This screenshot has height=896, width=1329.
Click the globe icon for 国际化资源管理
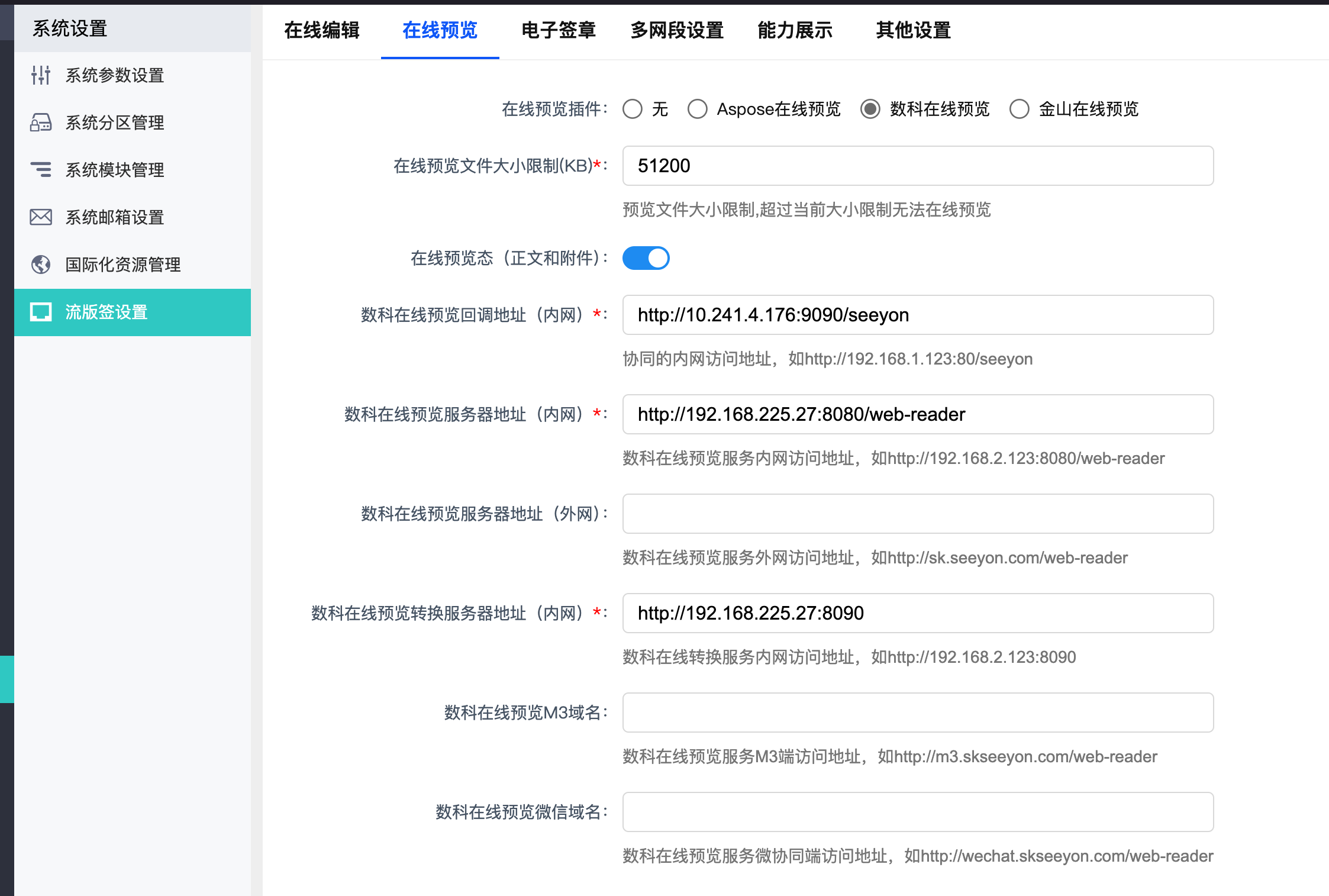coord(41,265)
